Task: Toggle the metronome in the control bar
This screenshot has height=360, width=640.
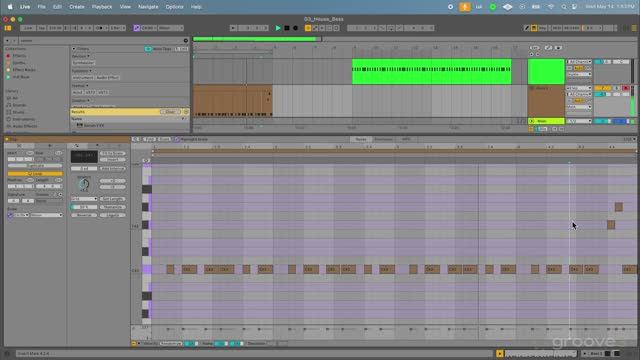Action: 100,28
